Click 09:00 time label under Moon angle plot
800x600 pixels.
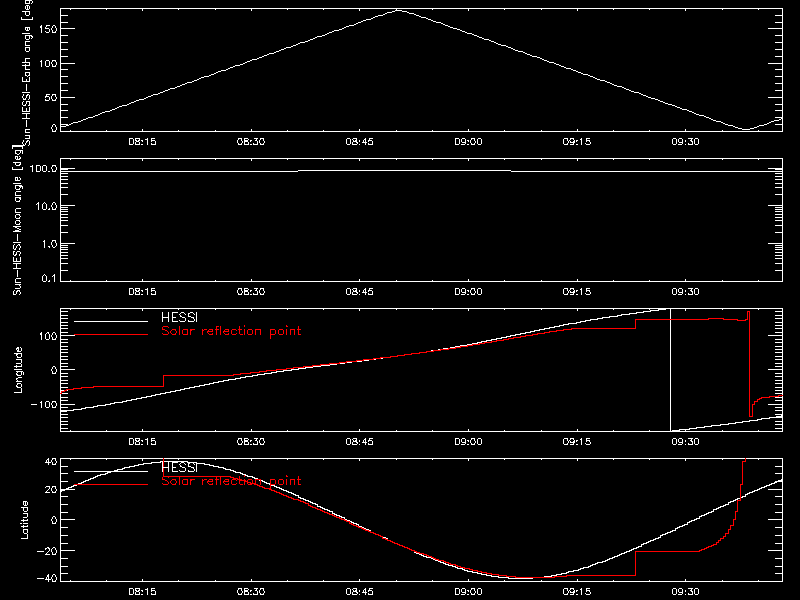[x=468, y=291]
